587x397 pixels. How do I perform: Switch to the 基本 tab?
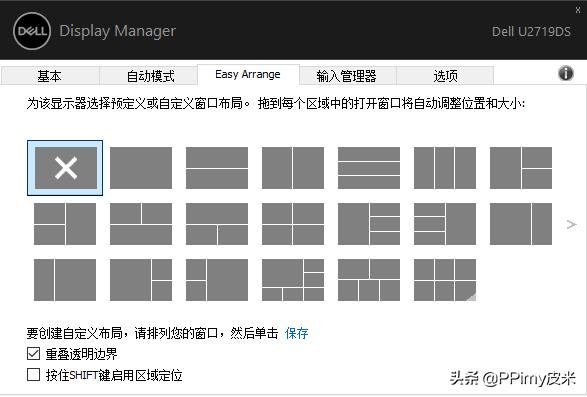(50, 76)
